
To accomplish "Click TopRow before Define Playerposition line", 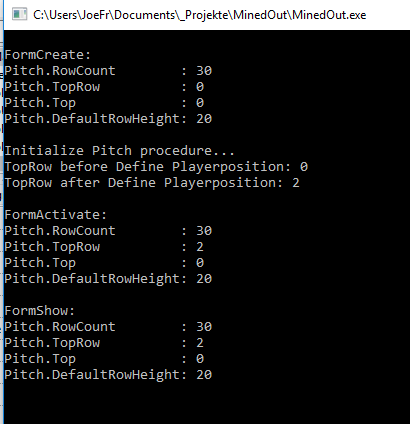I will [156, 167].
